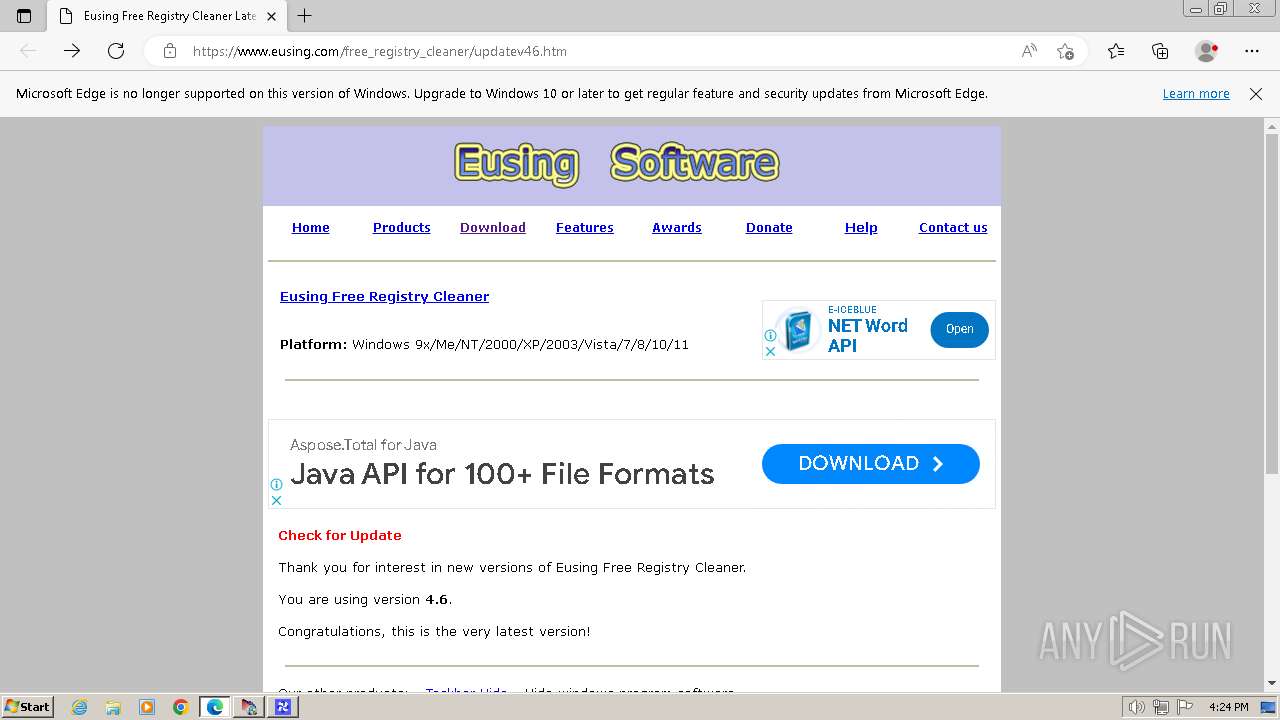The width and height of the screenshot is (1280, 720).
Task: Click the Java API ad info icon
Action: point(276,484)
